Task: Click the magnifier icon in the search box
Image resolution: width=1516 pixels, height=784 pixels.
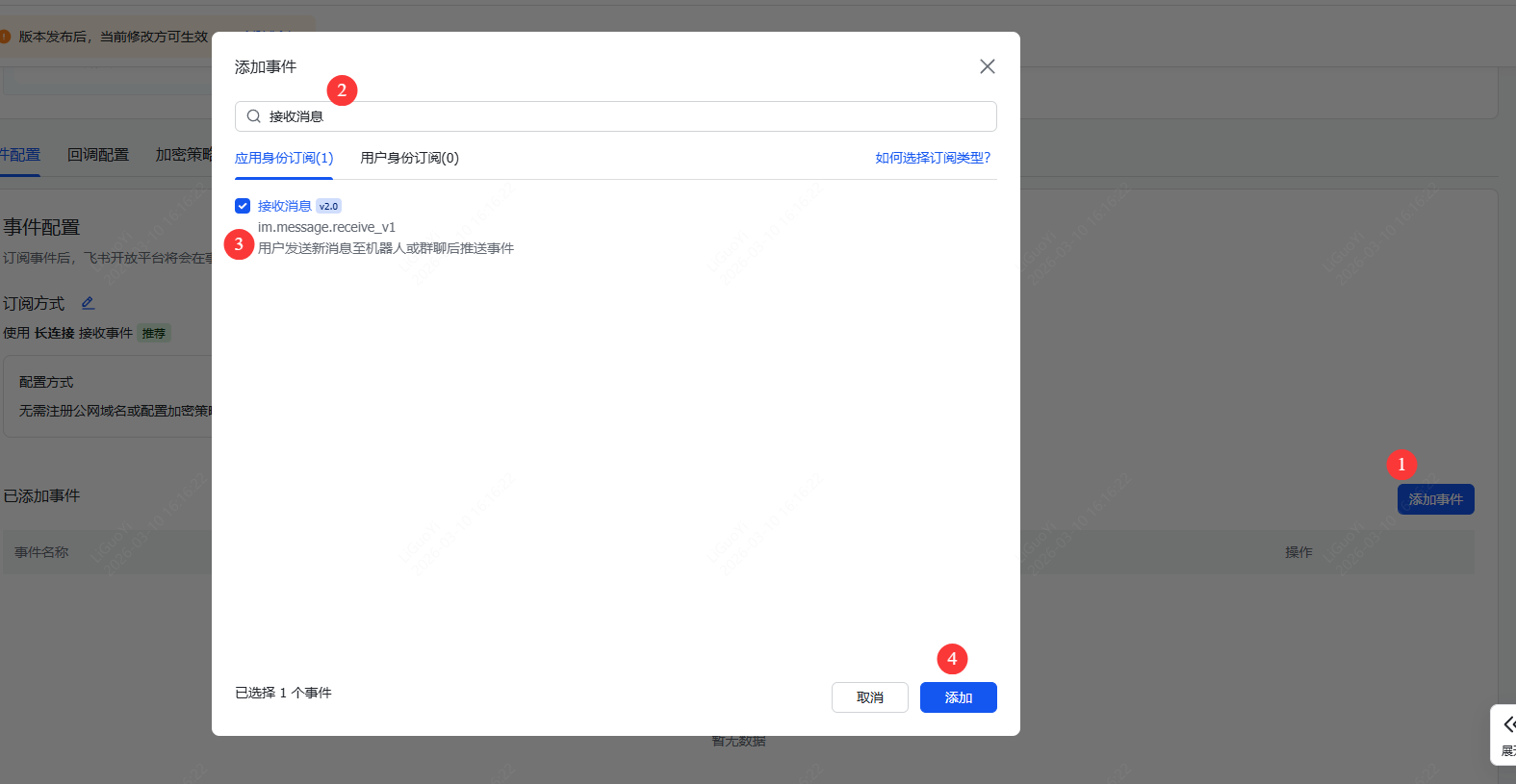Action: click(254, 116)
